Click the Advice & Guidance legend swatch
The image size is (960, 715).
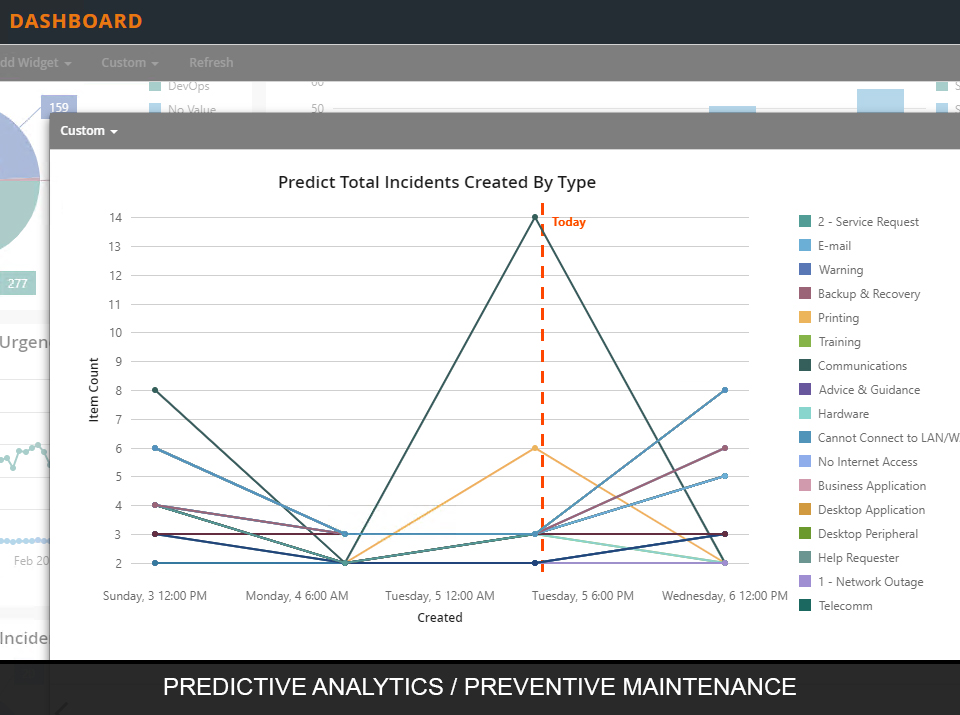coord(805,390)
